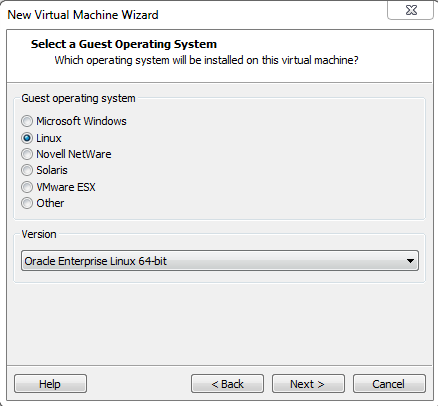This screenshot has height=406, width=438.
Task: Close the wizard using the X button
Action: 411,10
